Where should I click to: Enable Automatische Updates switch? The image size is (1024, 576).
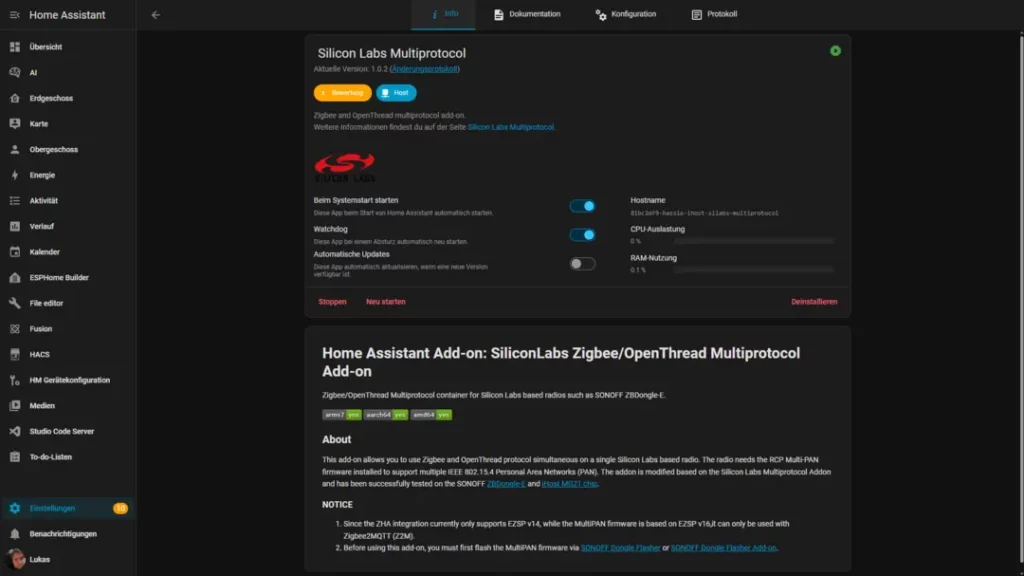coord(582,264)
